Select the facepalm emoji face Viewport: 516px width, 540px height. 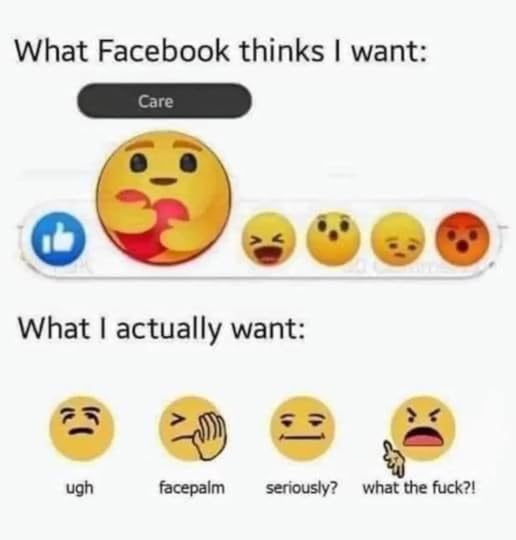coord(192,428)
